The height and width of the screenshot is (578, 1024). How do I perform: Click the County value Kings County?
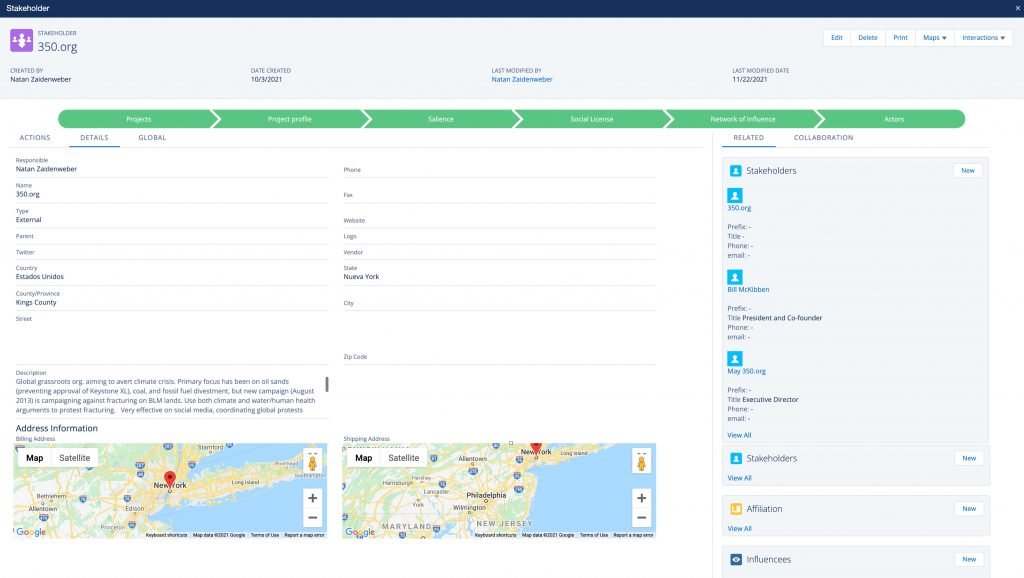(x=36, y=303)
